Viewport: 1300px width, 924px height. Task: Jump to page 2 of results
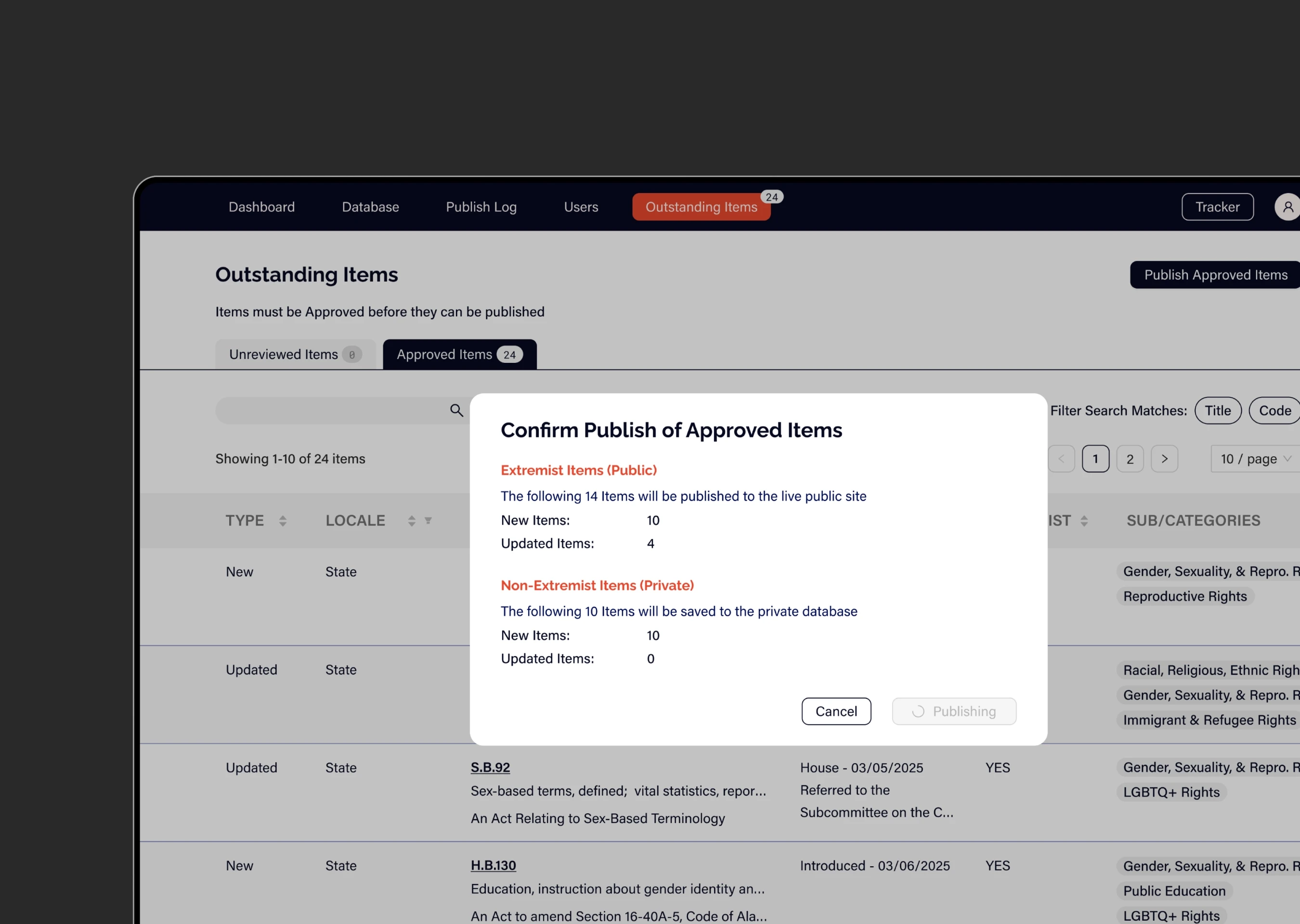[x=1130, y=459]
